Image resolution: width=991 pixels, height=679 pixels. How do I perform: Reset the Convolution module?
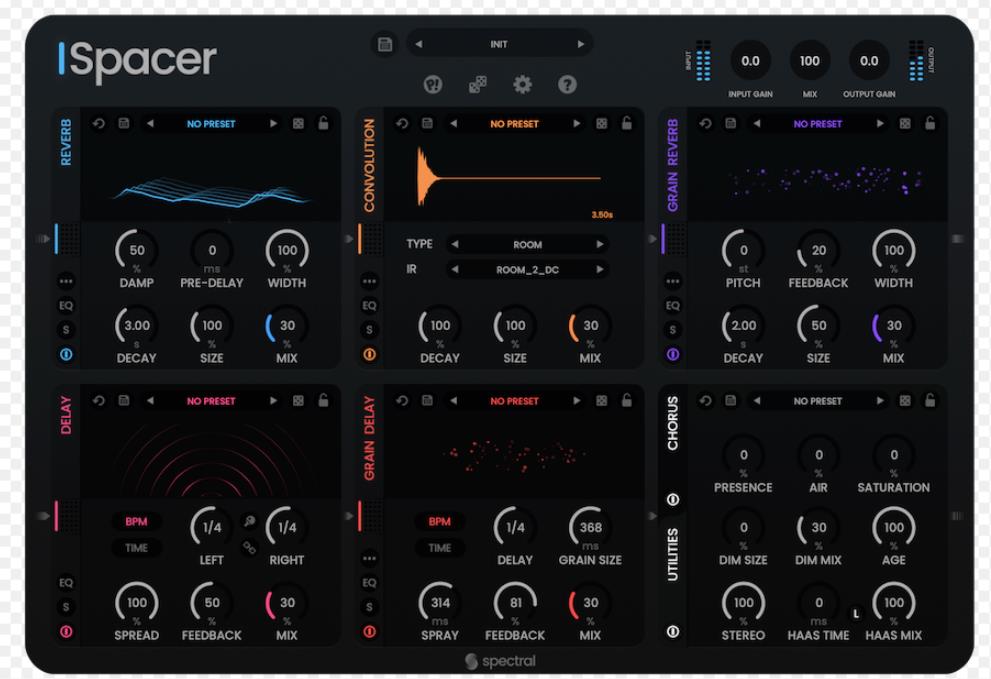pos(402,123)
